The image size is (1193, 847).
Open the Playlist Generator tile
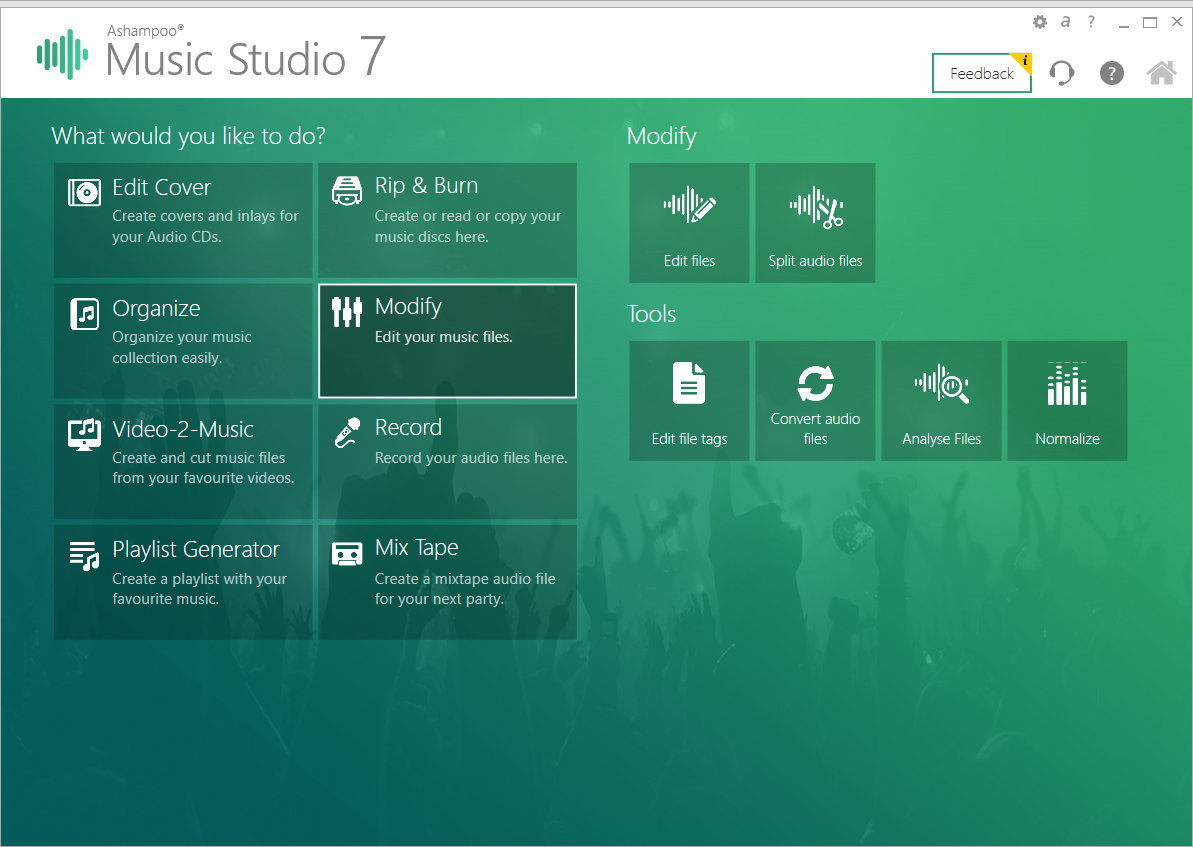(x=183, y=582)
